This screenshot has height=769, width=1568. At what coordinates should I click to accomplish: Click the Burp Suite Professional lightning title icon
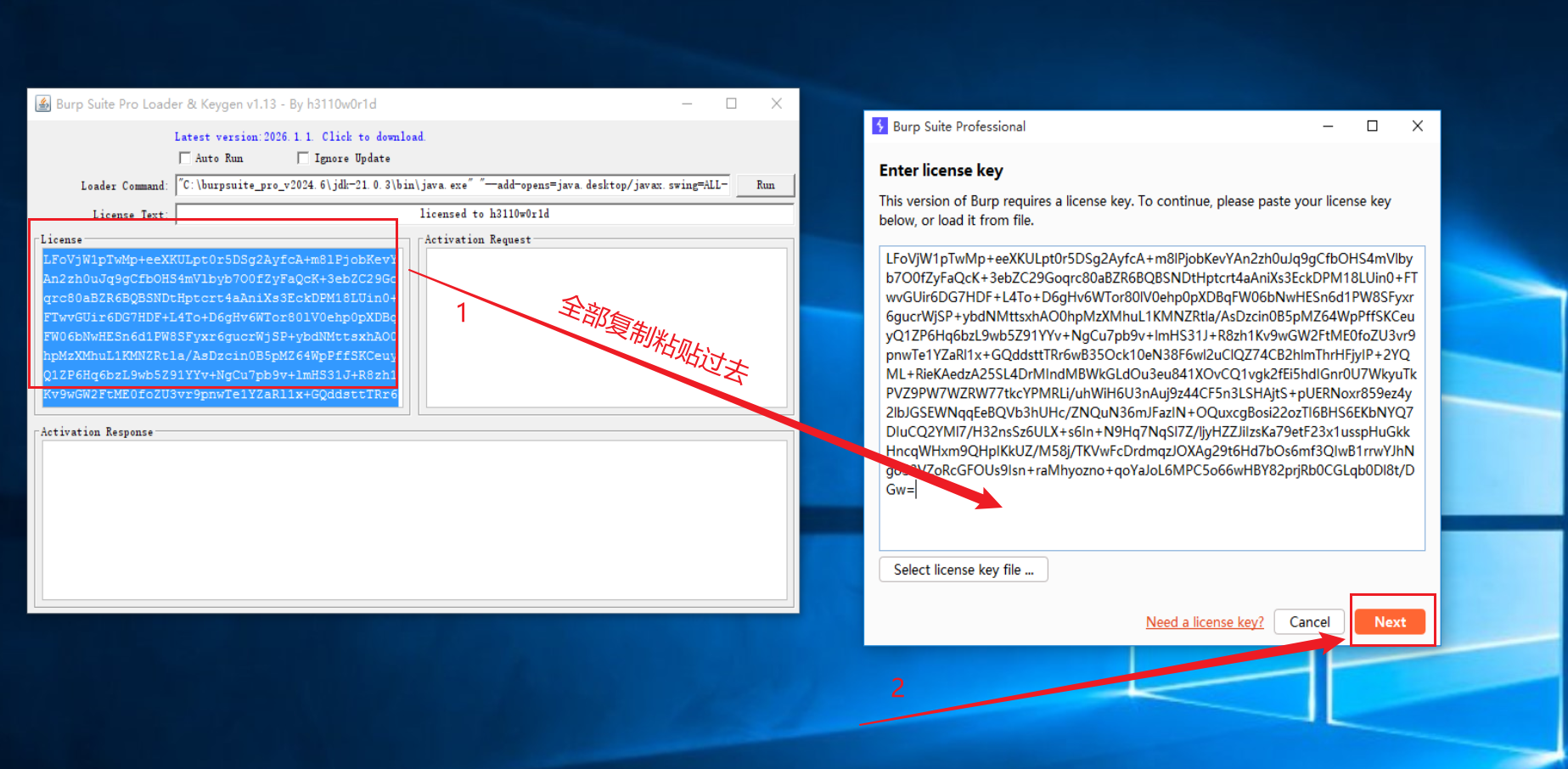coord(880,126)
